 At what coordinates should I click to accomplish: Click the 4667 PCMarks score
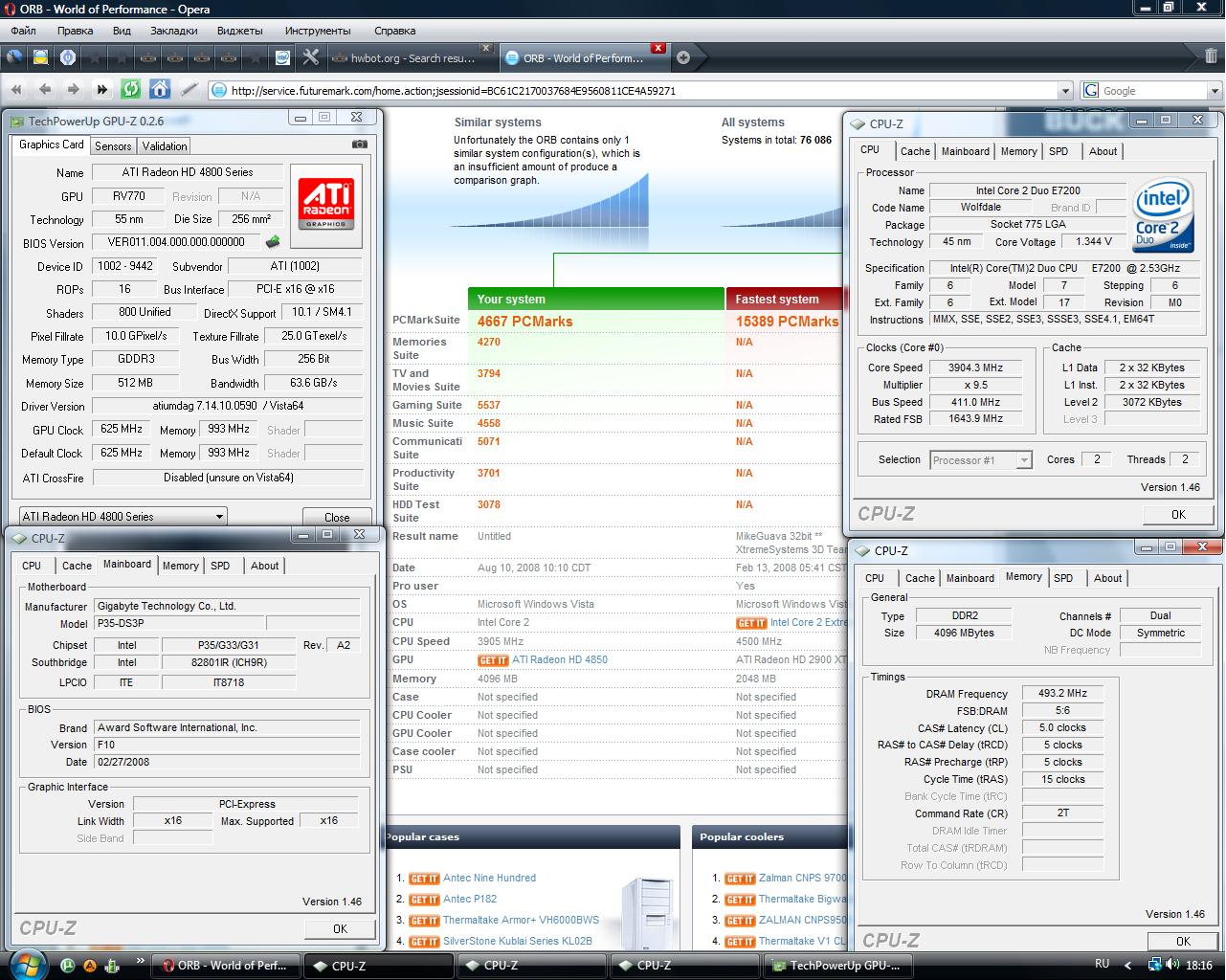coord(524,322)
